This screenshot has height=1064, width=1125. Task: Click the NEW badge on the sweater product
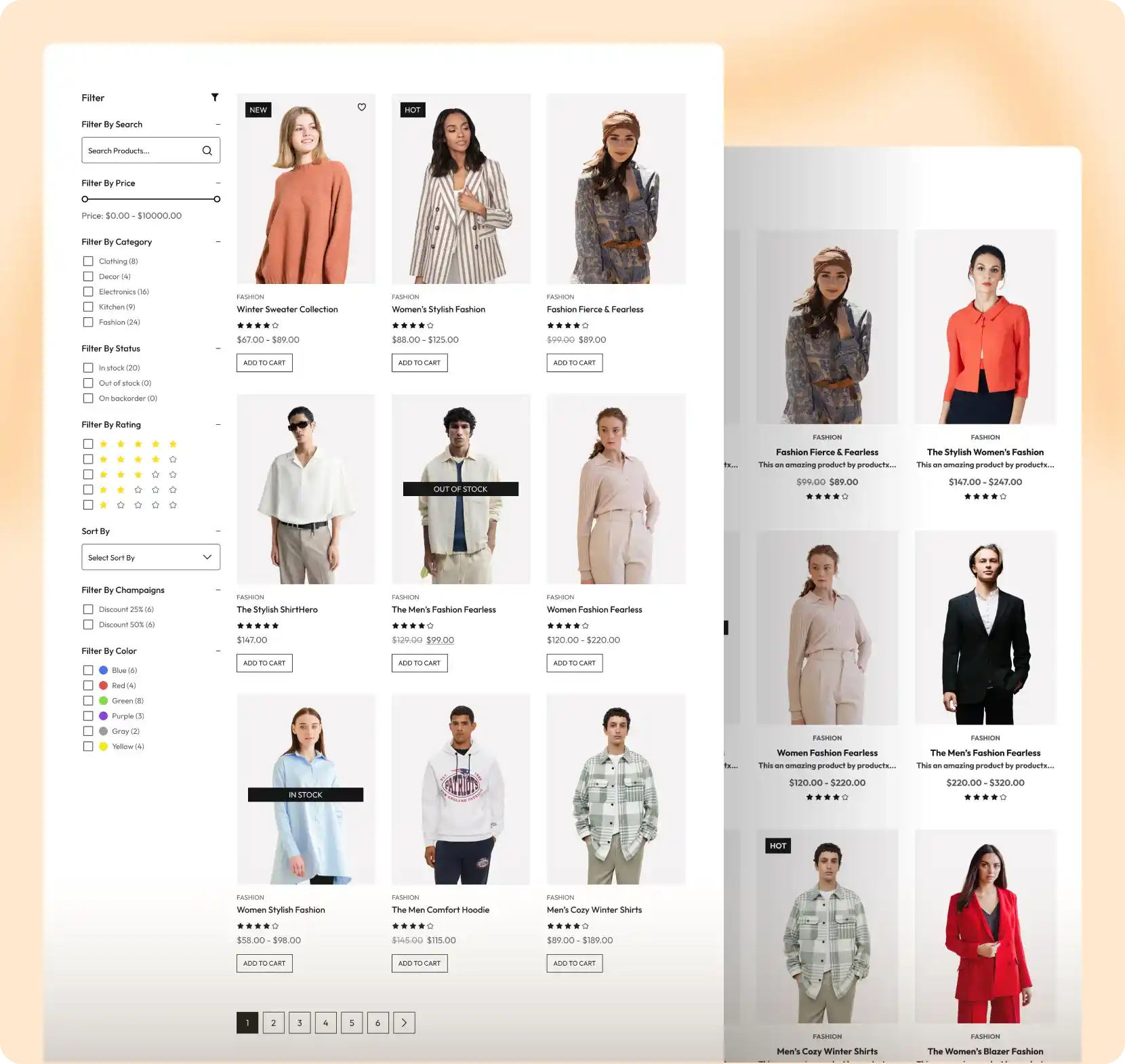(258, 109)
